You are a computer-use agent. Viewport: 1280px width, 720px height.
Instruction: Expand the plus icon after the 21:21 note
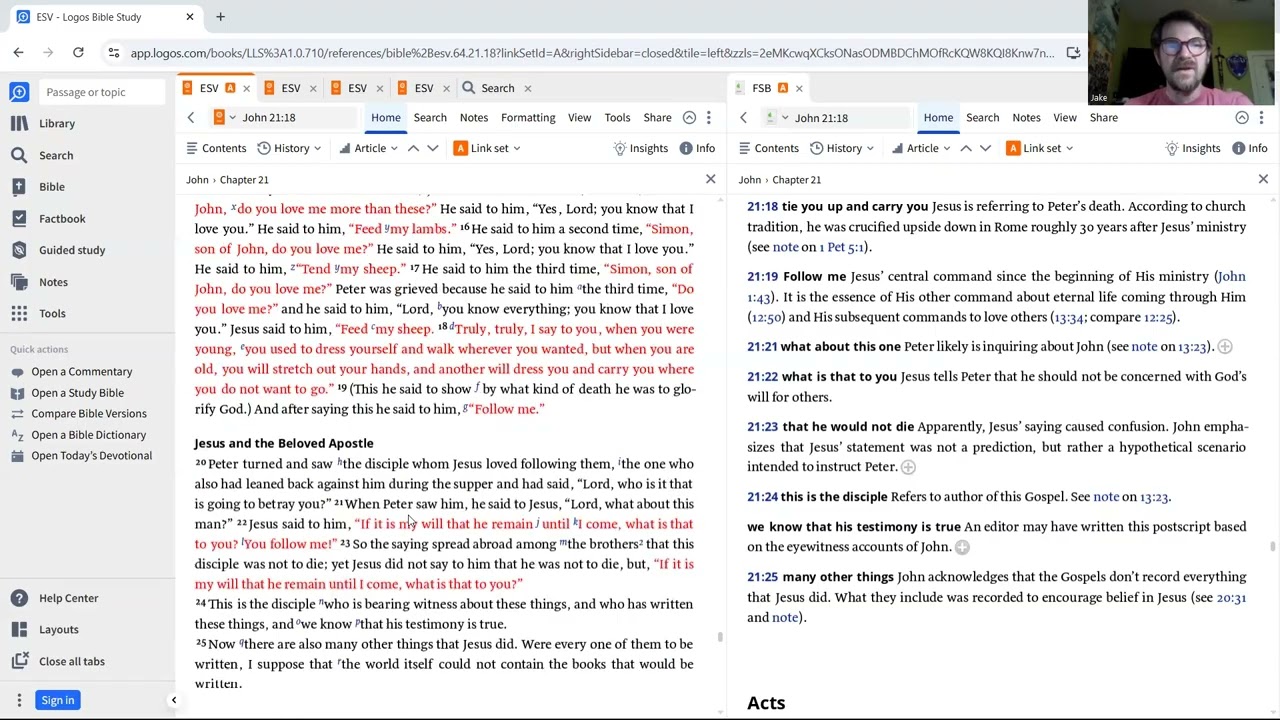point(1225,347)
